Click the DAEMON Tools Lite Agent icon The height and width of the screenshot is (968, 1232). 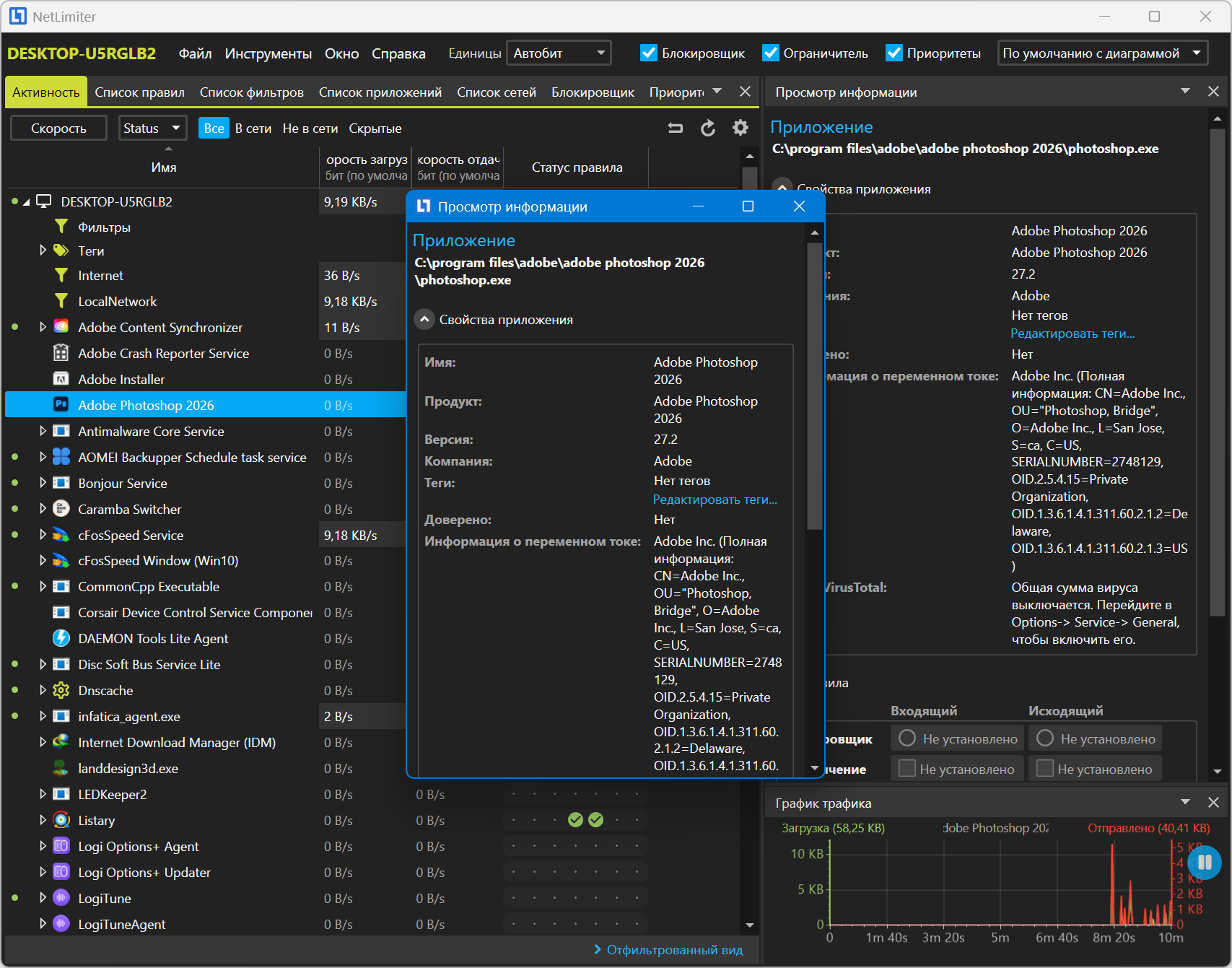61,639
